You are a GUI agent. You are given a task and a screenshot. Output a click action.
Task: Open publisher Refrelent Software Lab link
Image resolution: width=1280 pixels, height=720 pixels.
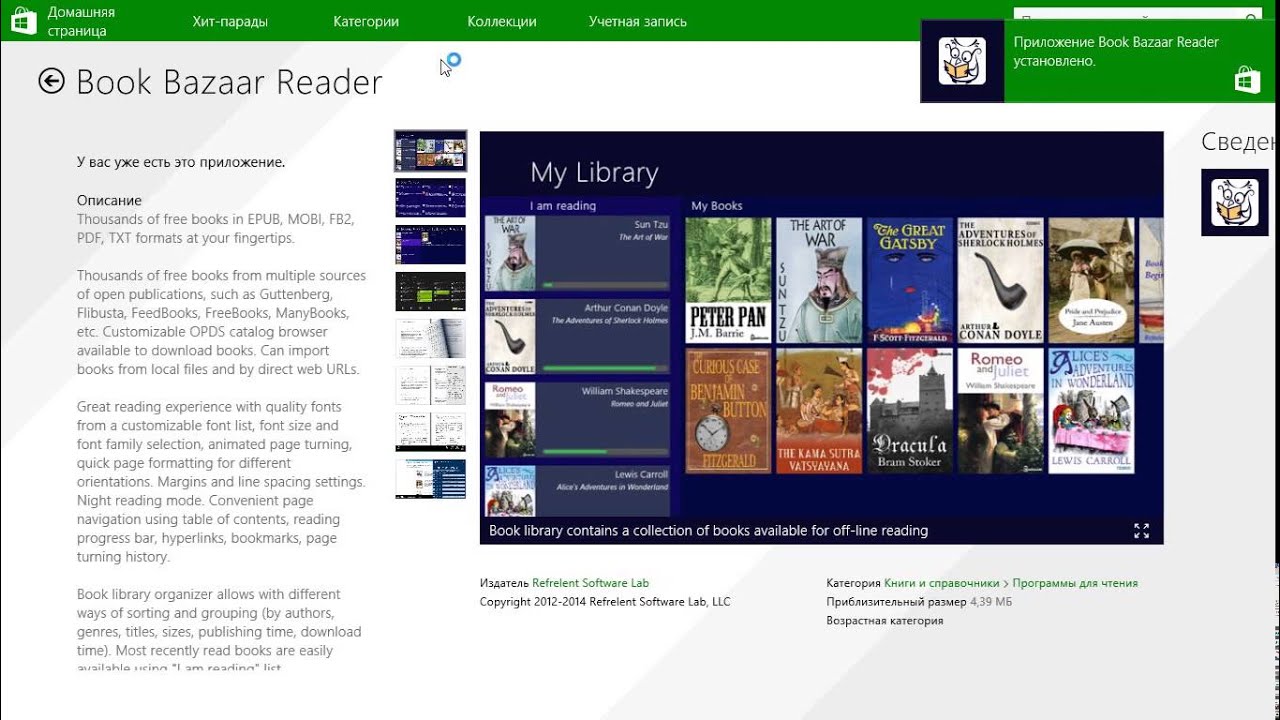590,583
